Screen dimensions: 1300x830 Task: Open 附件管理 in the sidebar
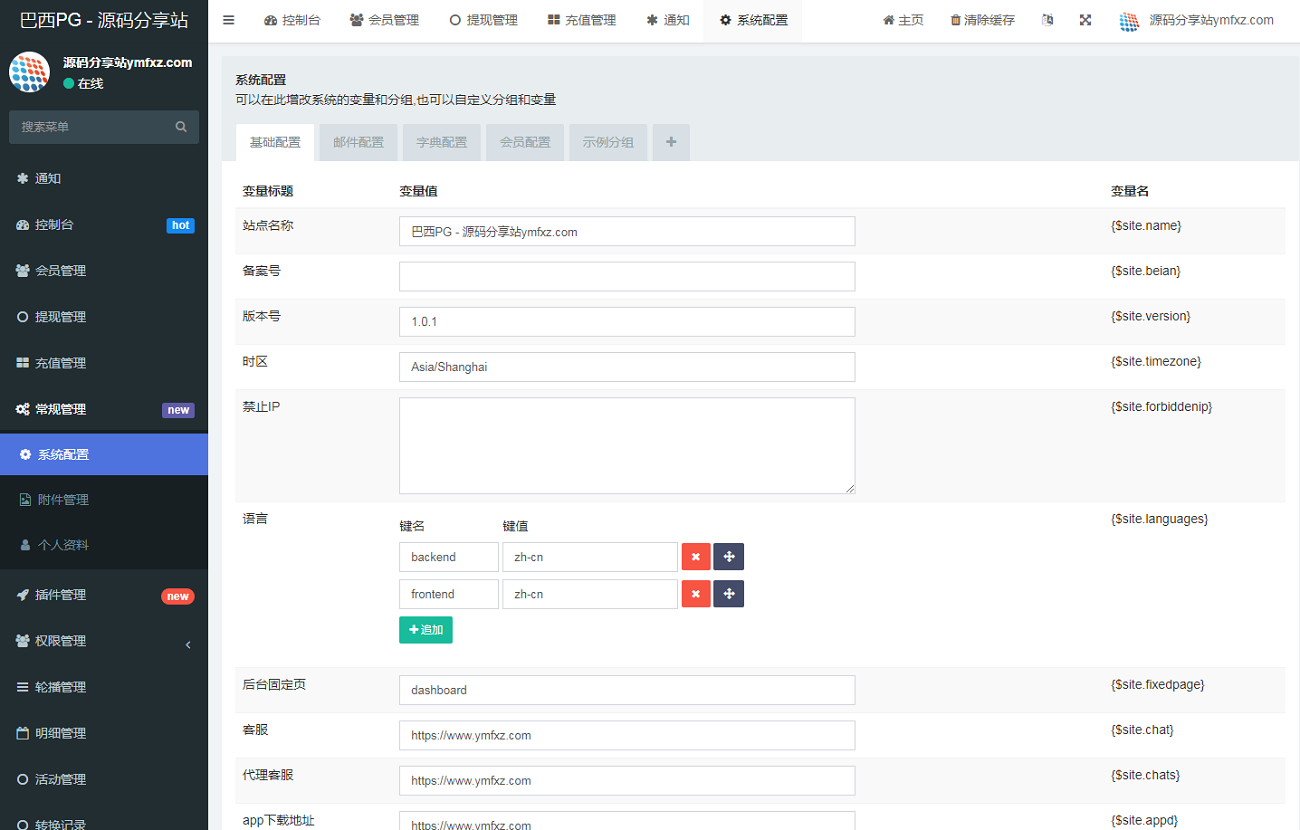click(64, 499)
